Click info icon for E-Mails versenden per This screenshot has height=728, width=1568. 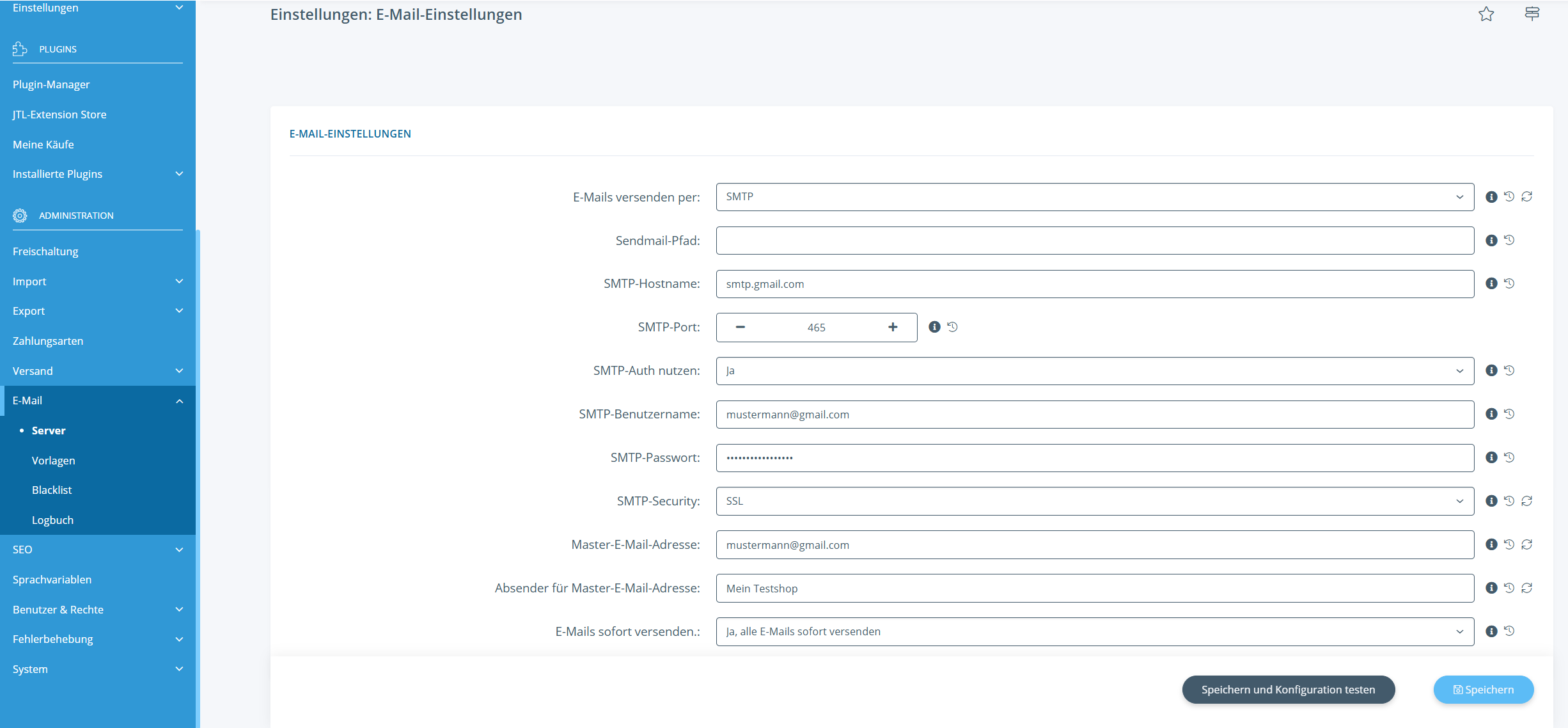(x=1491, y=197)
